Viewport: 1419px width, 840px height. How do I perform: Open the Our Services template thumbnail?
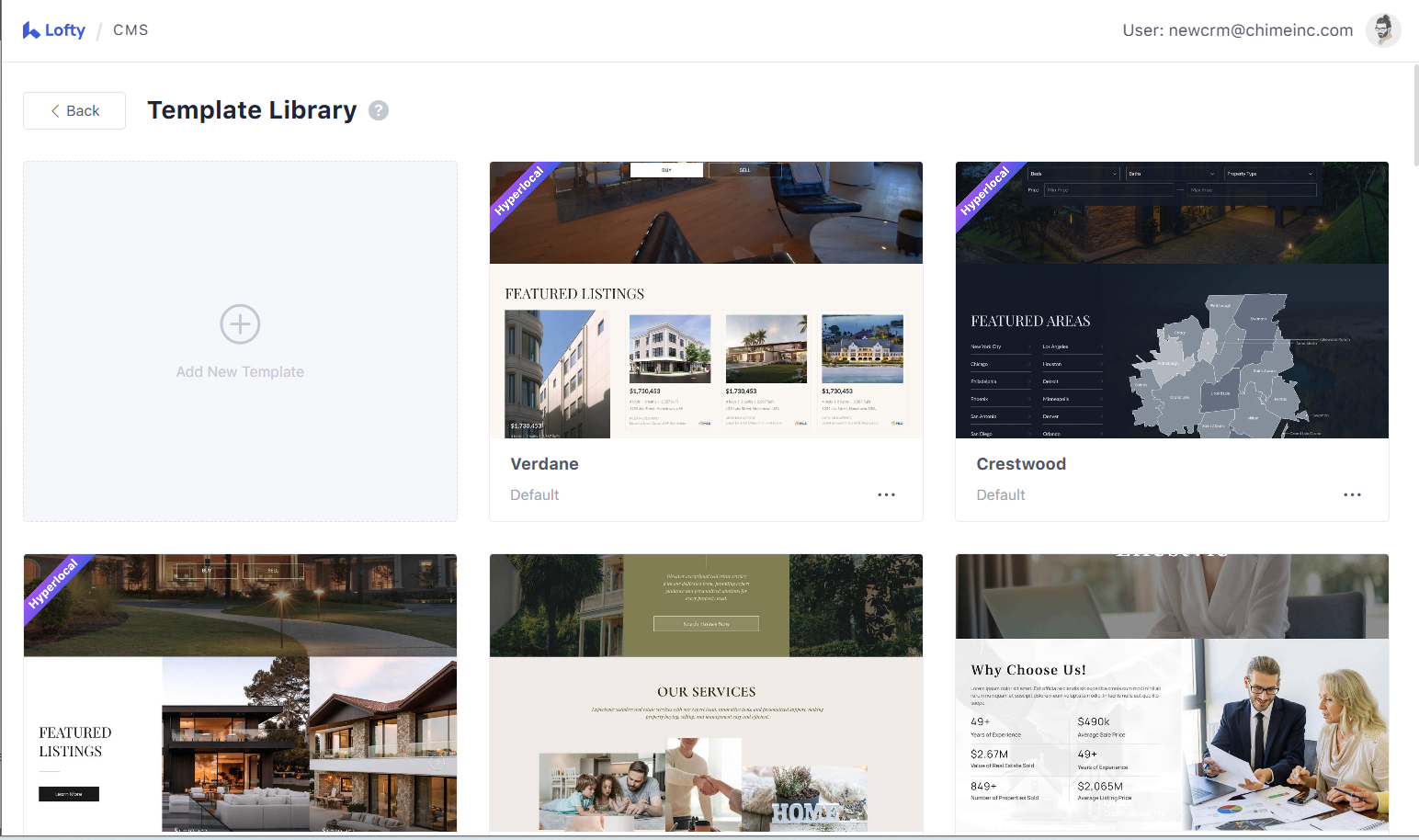click(x=706, y=693)
